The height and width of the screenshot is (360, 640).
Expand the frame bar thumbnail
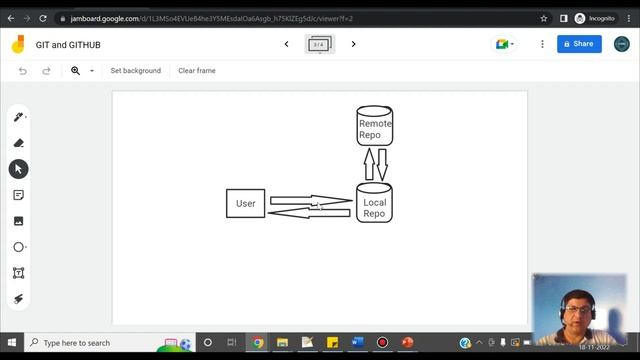[320, 44]
